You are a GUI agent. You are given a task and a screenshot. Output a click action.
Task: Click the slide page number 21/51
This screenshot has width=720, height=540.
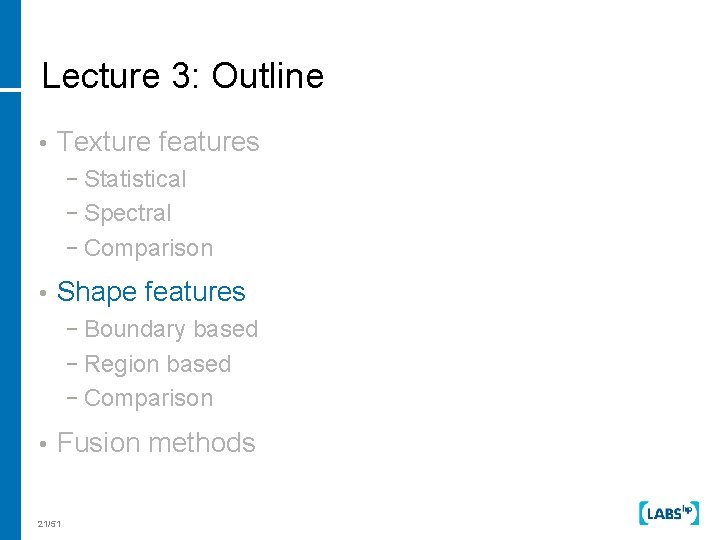click(x=49, y=524)
